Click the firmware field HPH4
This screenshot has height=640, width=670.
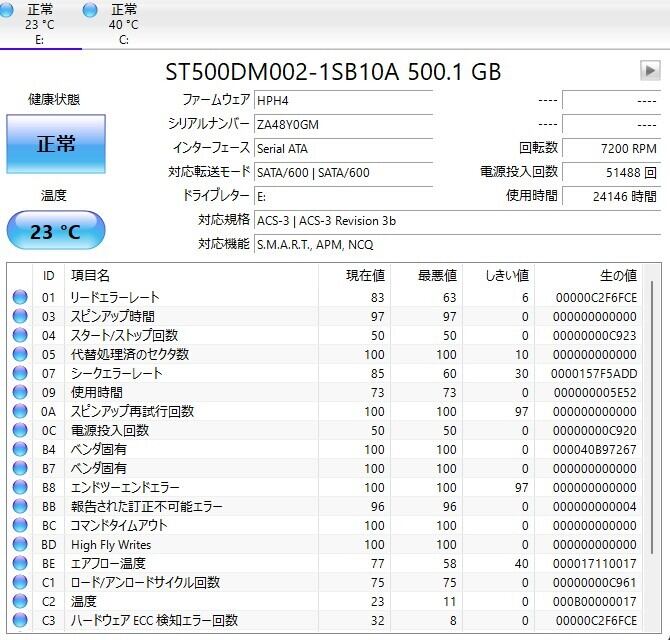[343, 99]
